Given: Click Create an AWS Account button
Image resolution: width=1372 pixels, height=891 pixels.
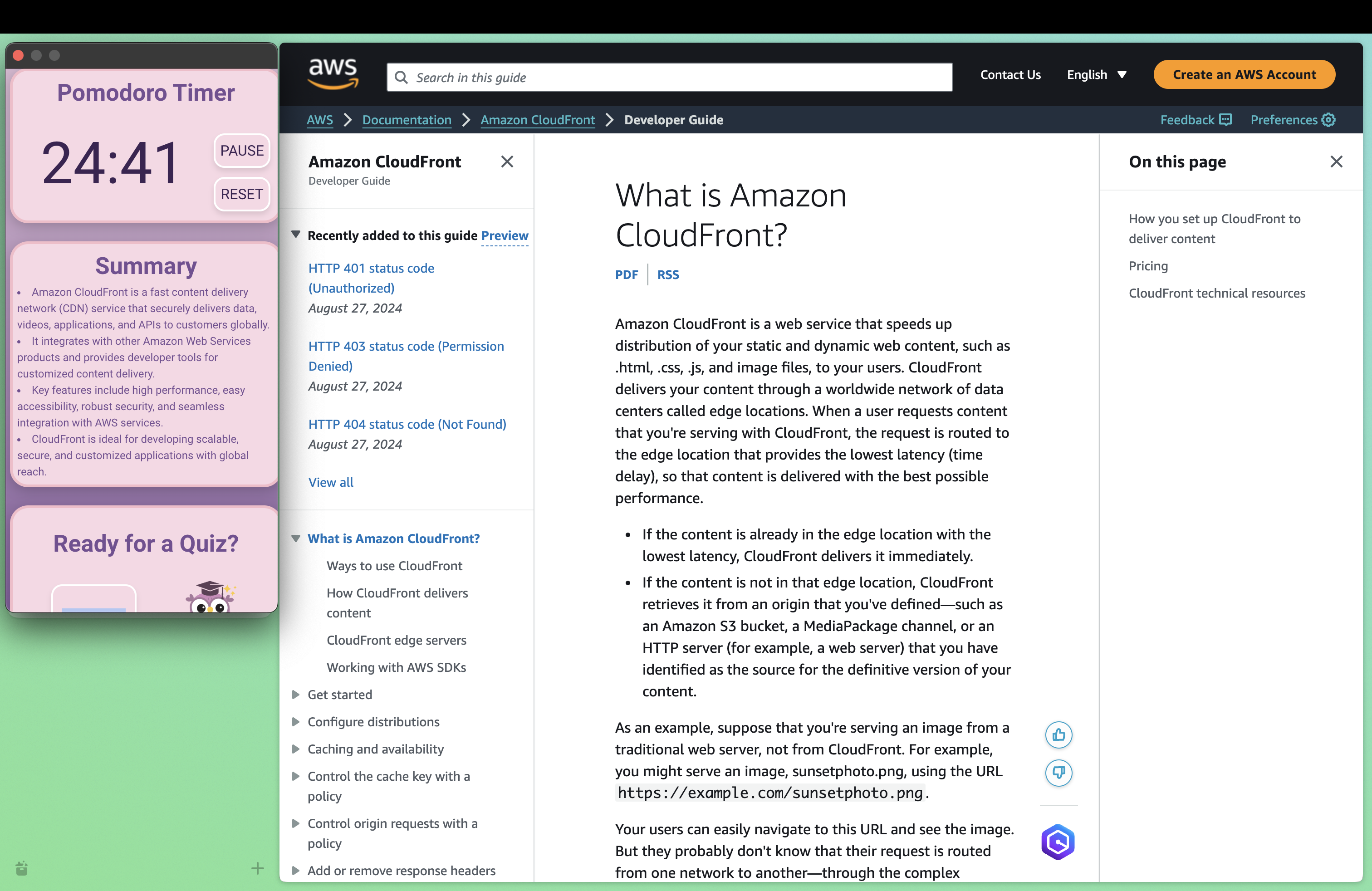Looking at the screenshot, I should [x=1244, y=75].
